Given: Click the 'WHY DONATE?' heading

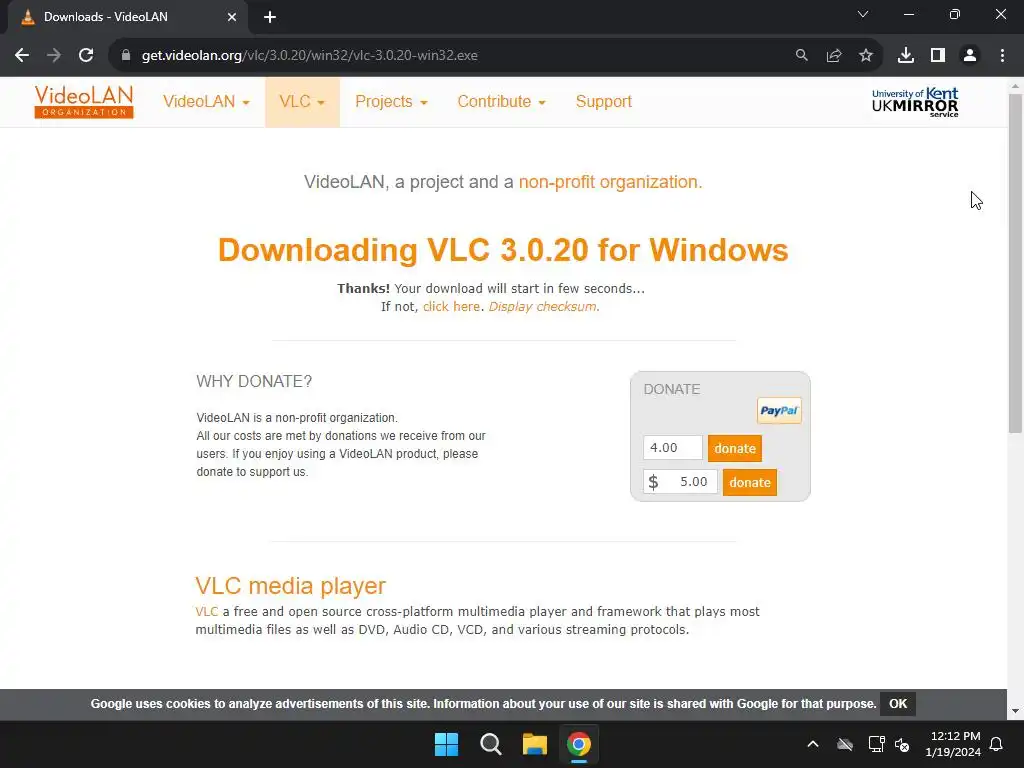Looking at the screenshot, I should point(254,381).
